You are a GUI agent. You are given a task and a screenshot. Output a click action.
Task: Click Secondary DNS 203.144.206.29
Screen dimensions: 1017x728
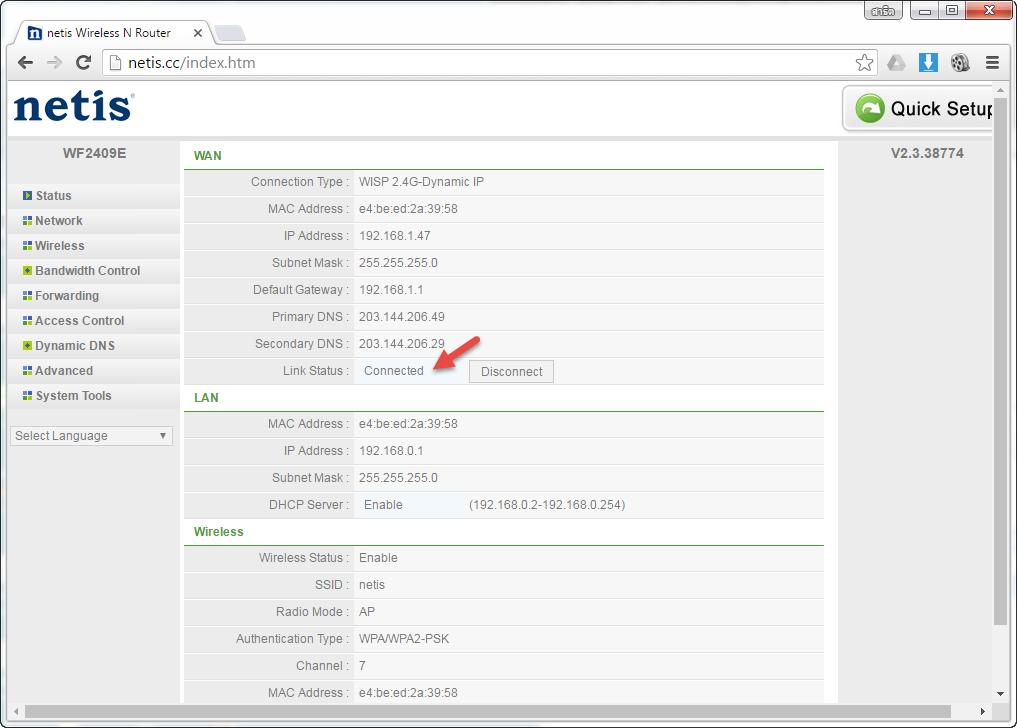tap(401, 344)
